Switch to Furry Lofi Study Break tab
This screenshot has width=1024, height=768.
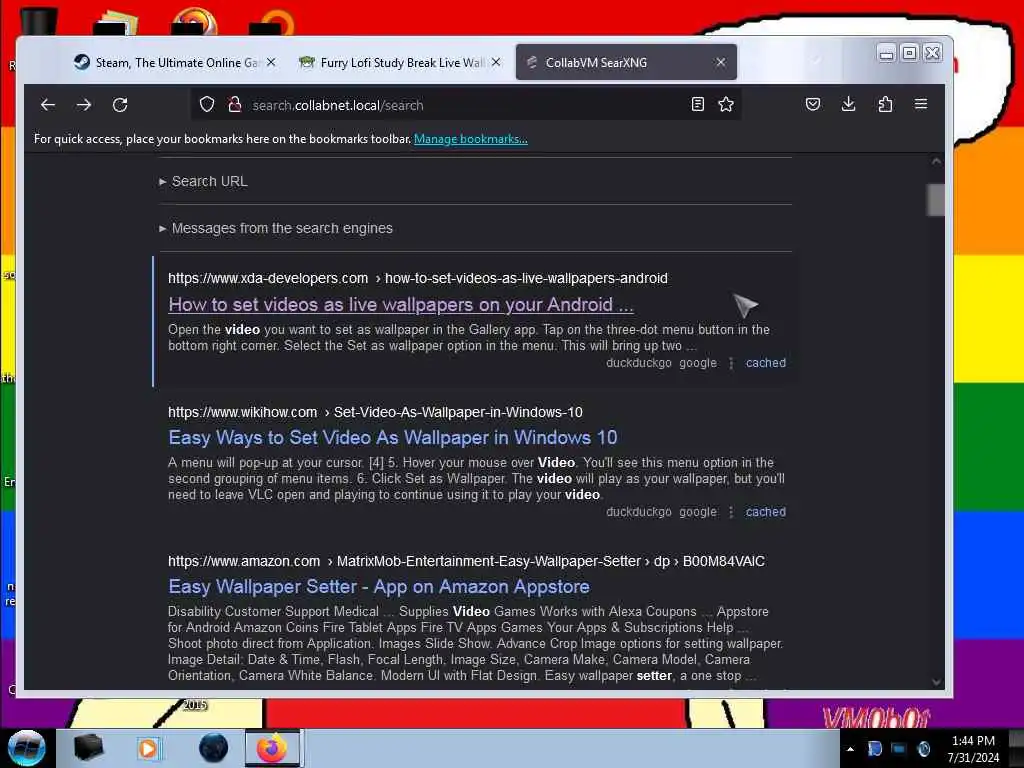click(400, 62)
